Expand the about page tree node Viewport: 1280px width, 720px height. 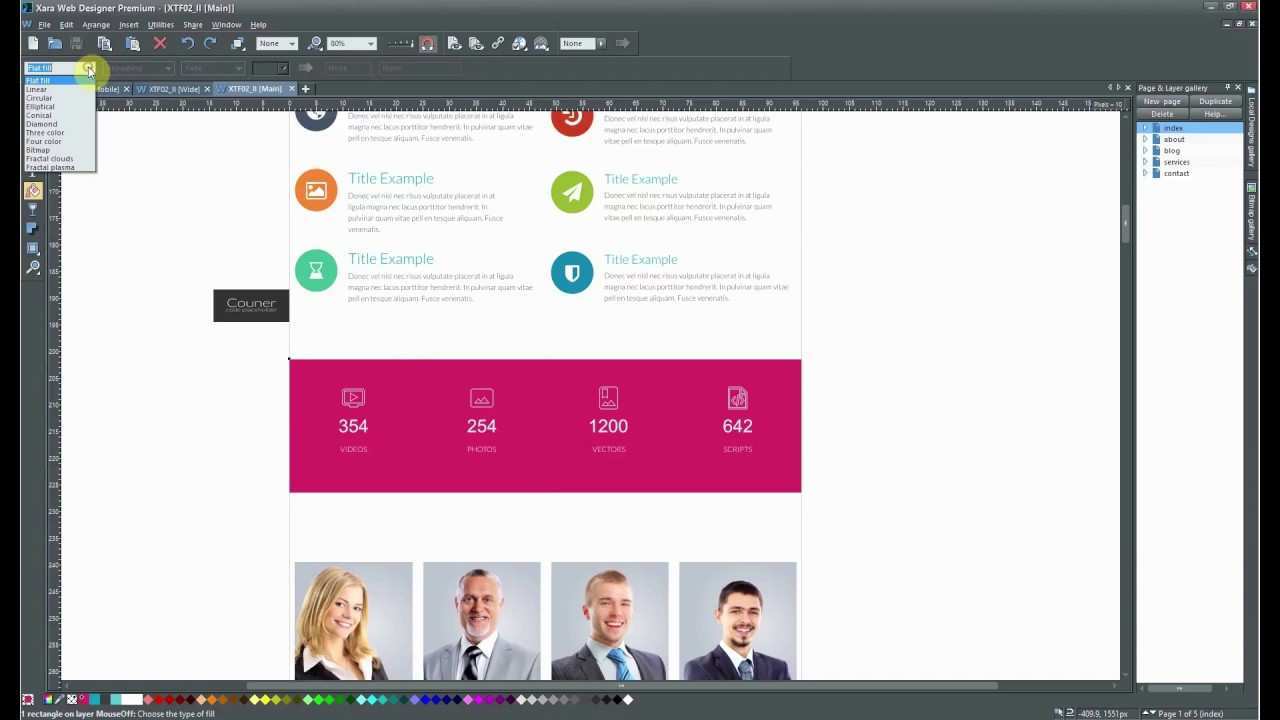[1145, 139]
